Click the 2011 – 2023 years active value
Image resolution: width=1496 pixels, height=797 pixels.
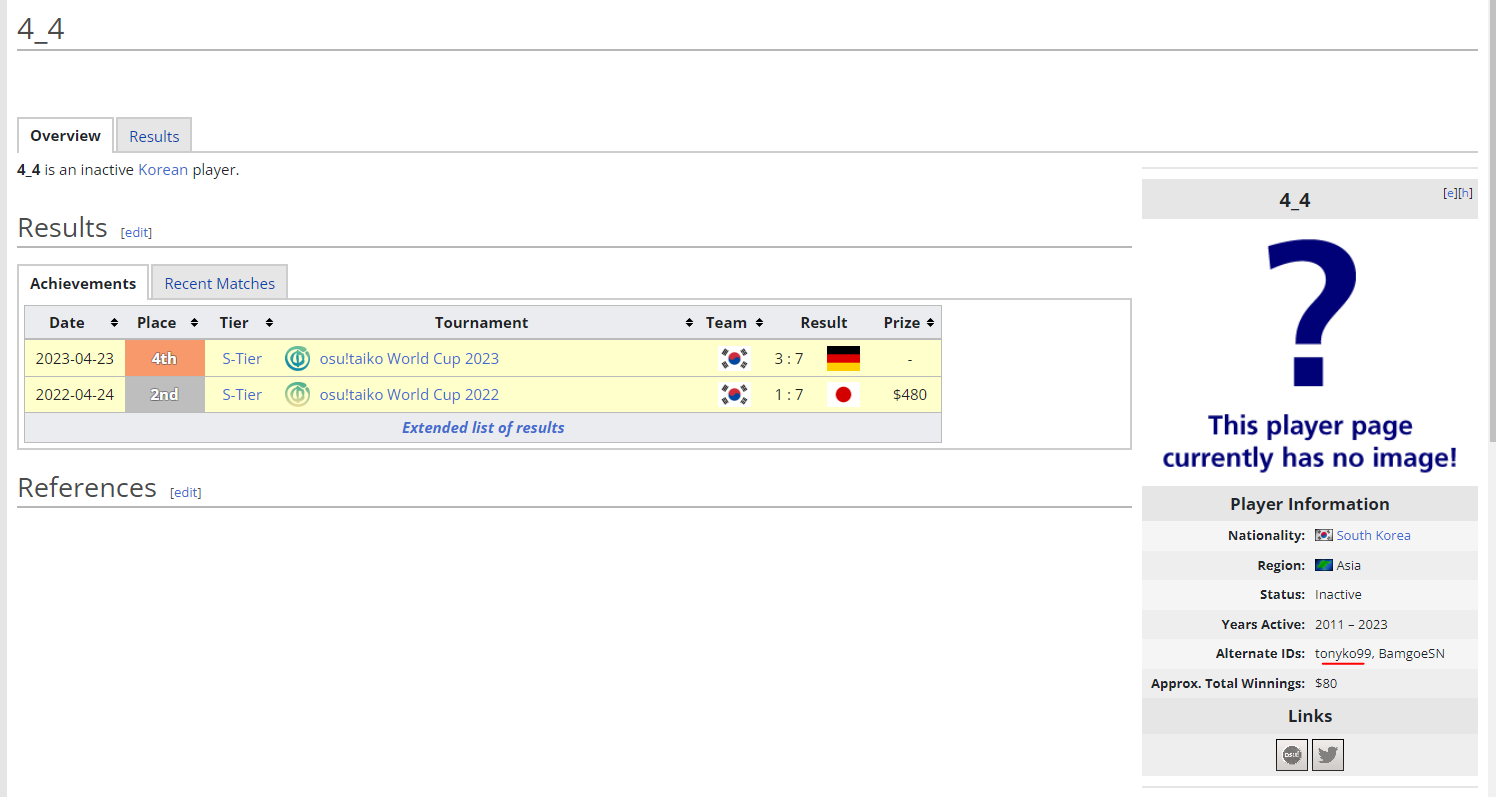pos(1351,625)
